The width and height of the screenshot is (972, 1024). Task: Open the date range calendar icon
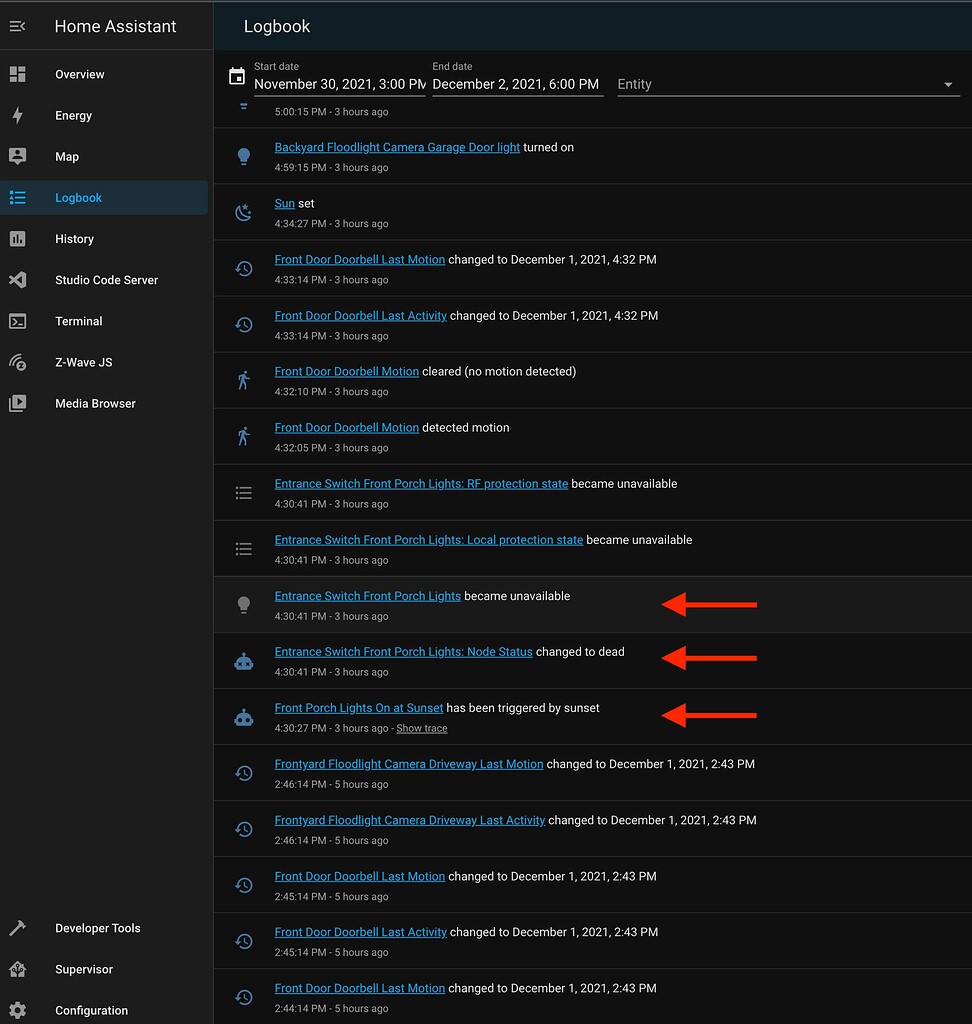(x=236, y=75)
